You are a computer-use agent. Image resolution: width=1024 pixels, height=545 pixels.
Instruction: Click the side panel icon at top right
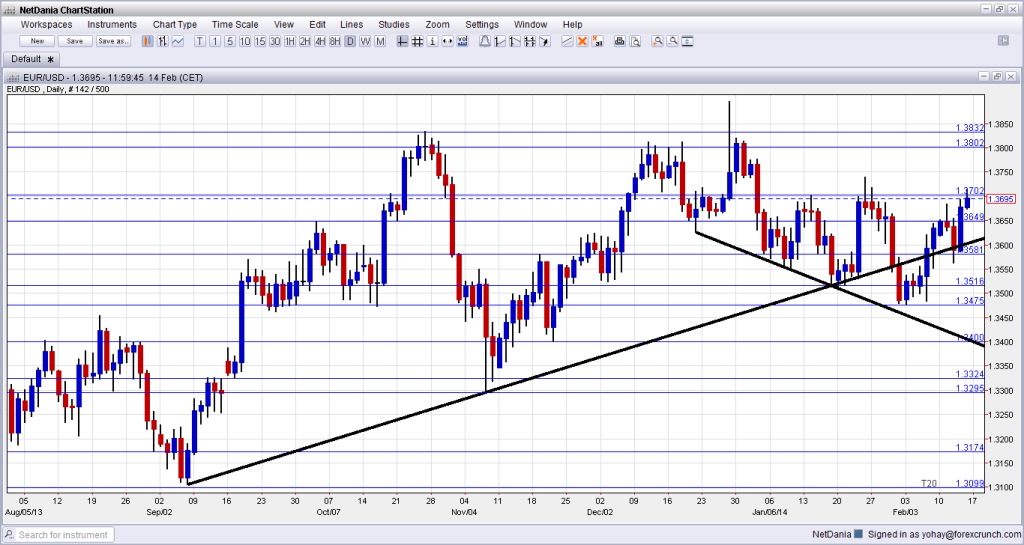(1004, 40)
